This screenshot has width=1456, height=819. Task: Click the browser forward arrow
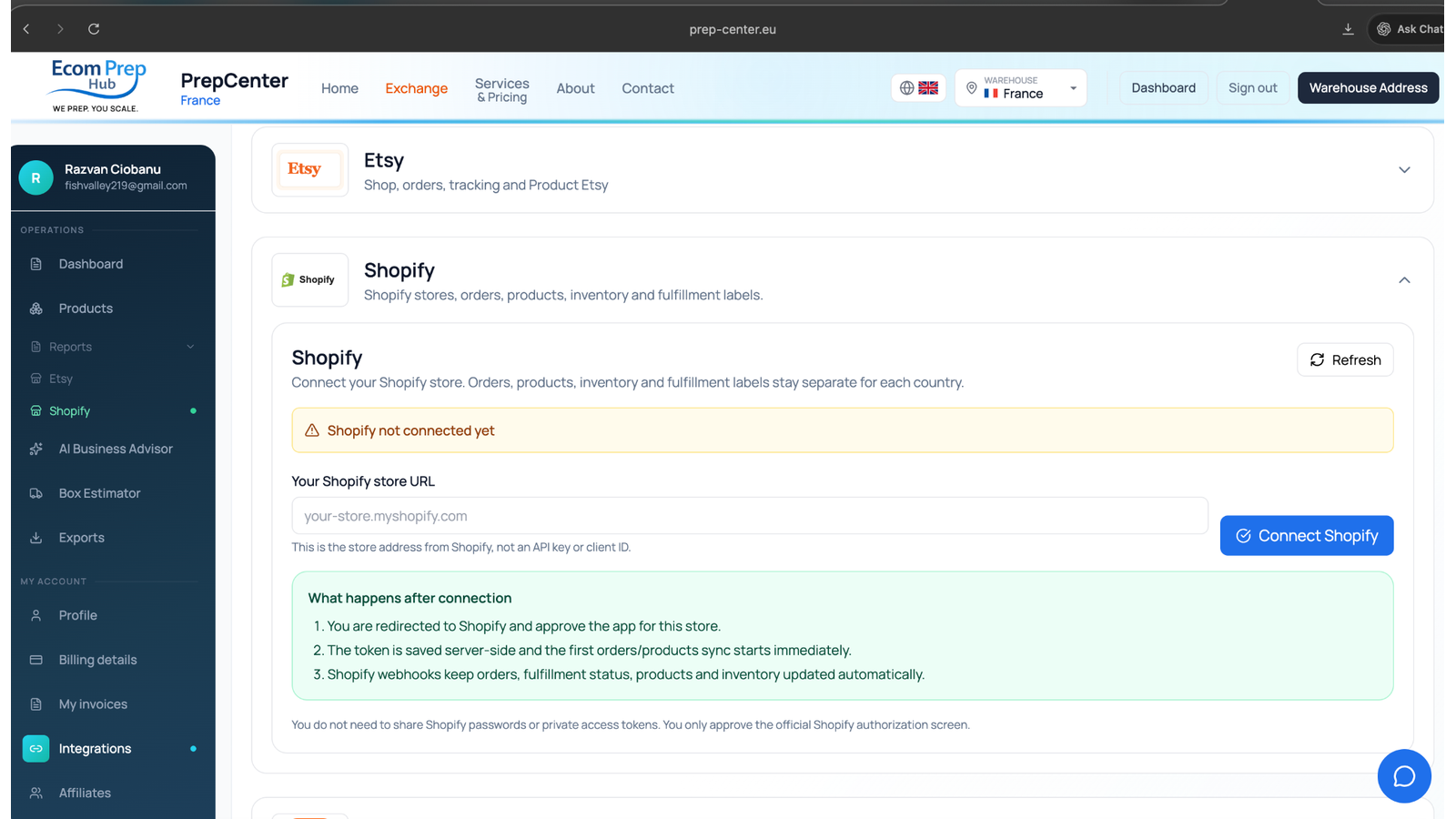[60, 29]
